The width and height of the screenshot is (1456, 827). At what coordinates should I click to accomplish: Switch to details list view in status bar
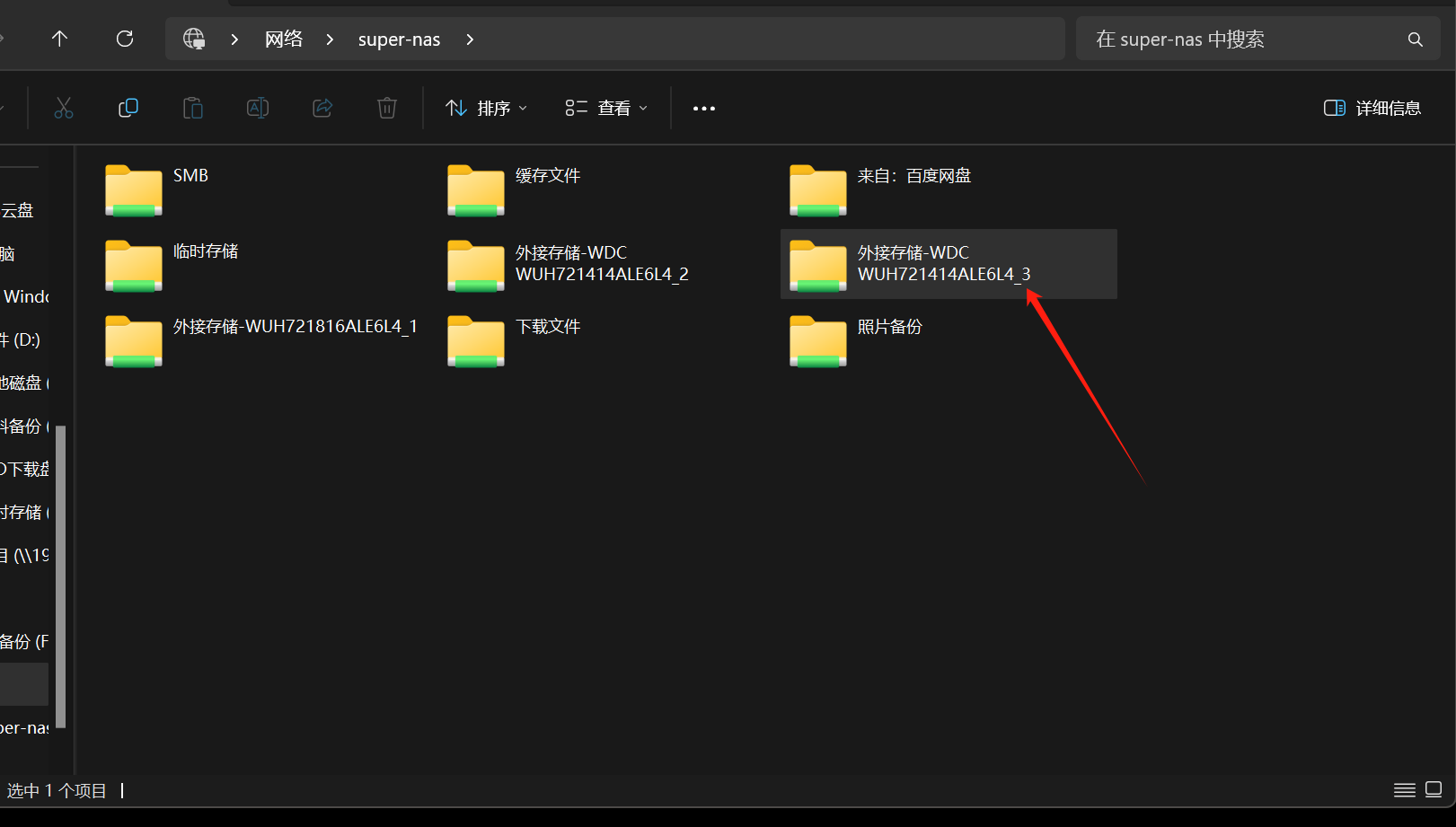tap(1405, 790)
